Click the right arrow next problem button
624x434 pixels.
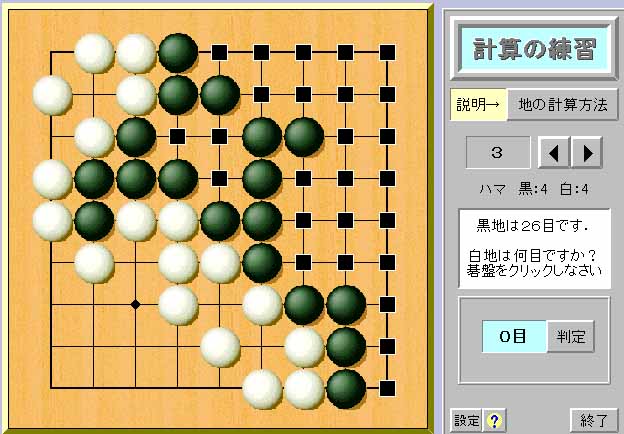click(x=587, y=153)
